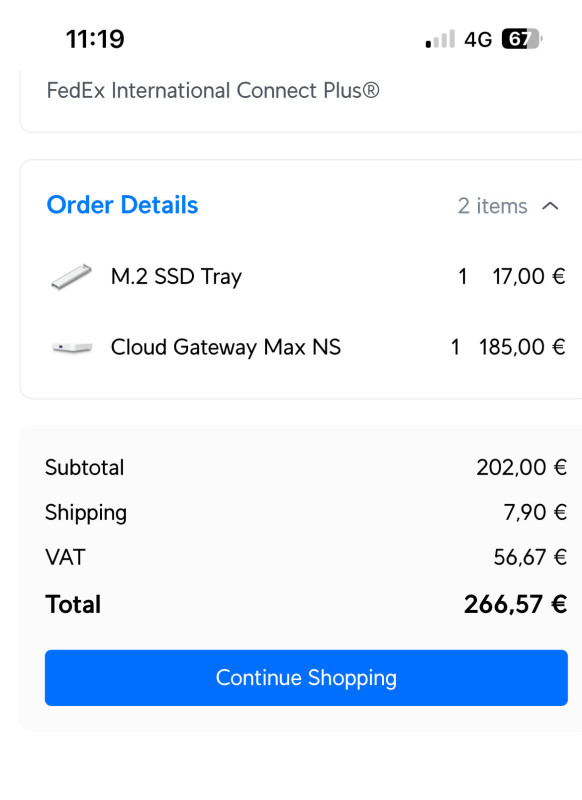
Task: Tap the M.2 SSD Tray product image
Action: 71,277
